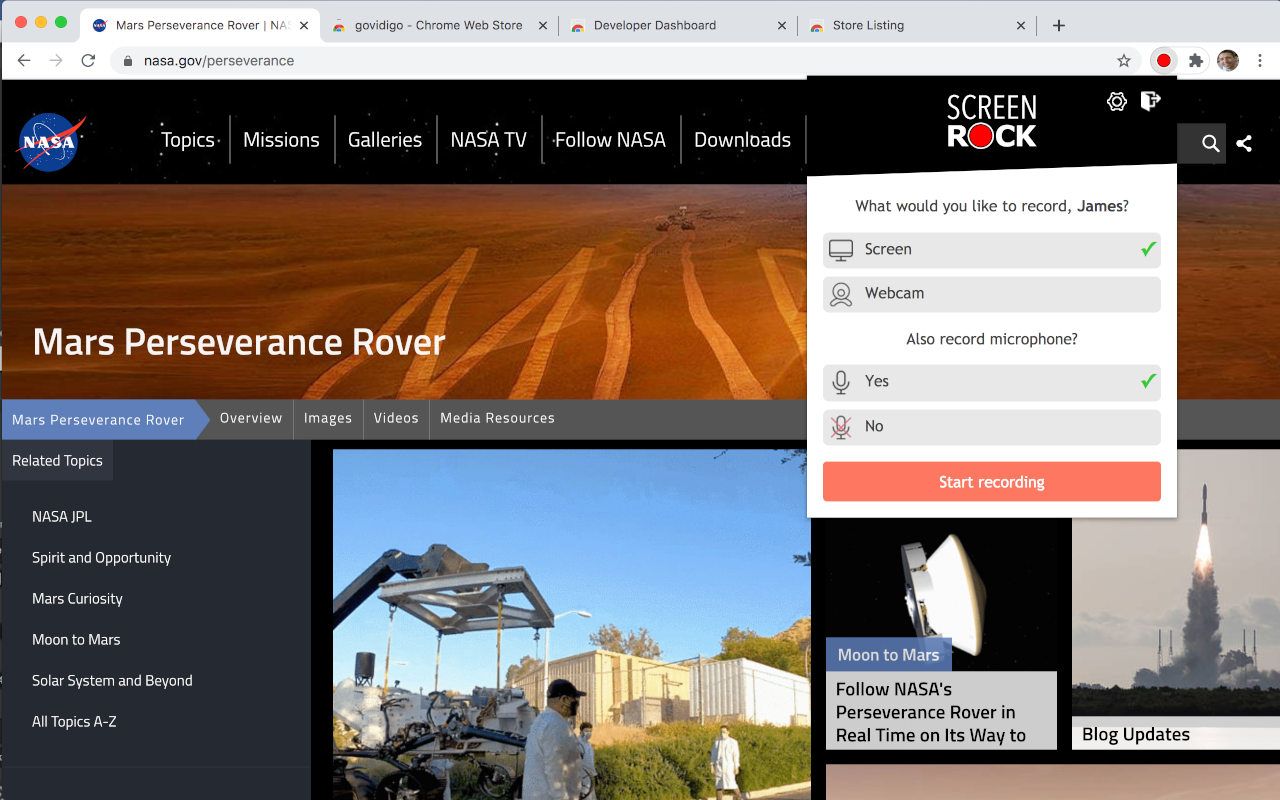Image resolution: width=1280 pixels, height=800 pixels.
Task: Close the Store Listing tab
Action: [1021, 26]
